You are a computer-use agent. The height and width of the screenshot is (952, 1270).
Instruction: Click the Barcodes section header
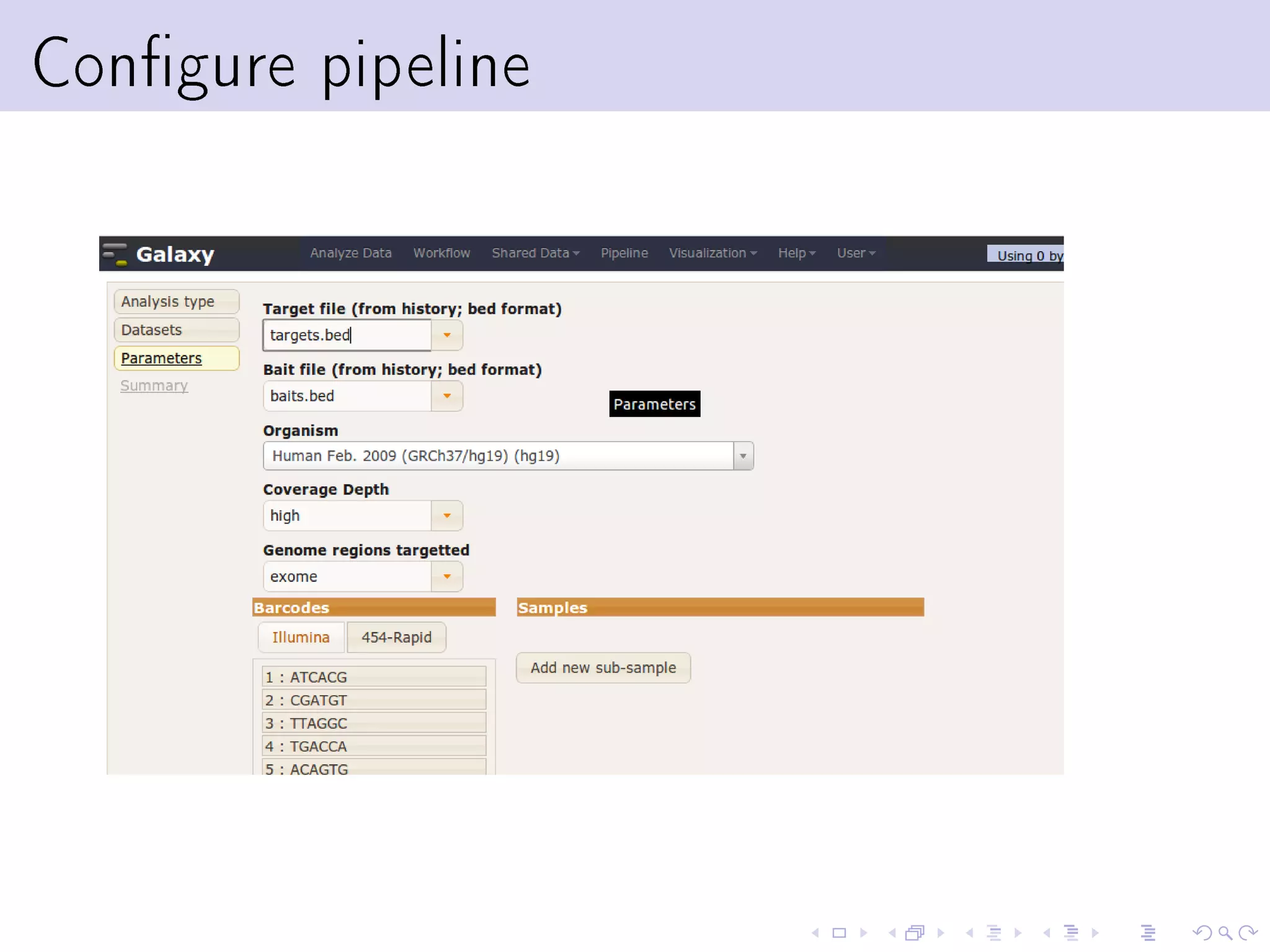(374, 607)
